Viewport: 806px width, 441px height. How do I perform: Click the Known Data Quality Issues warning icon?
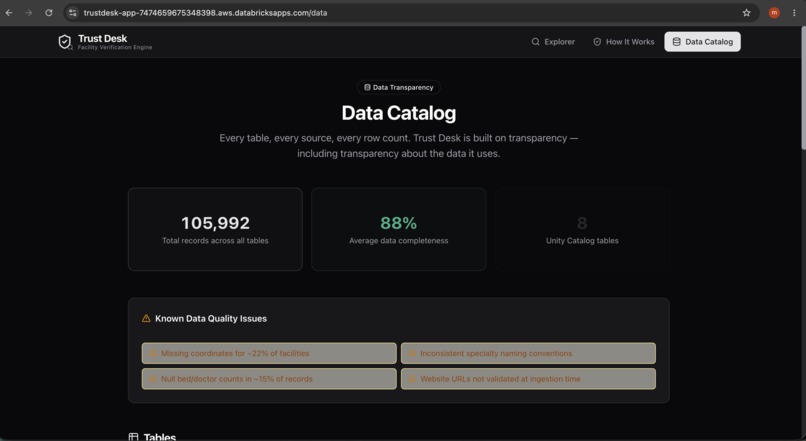click(146, 319)
